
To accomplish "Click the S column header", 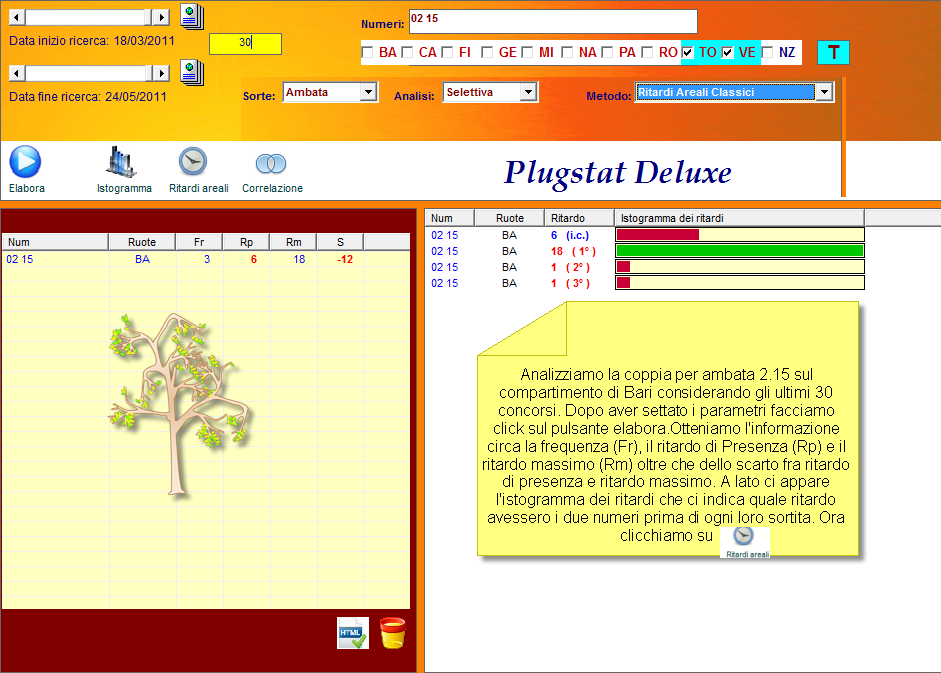I will [x=340, y=242].
